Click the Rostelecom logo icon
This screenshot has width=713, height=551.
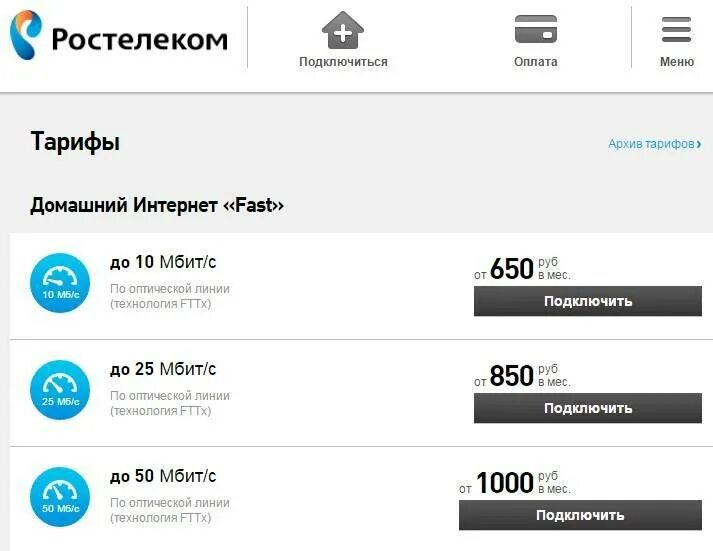coord(26,35)
